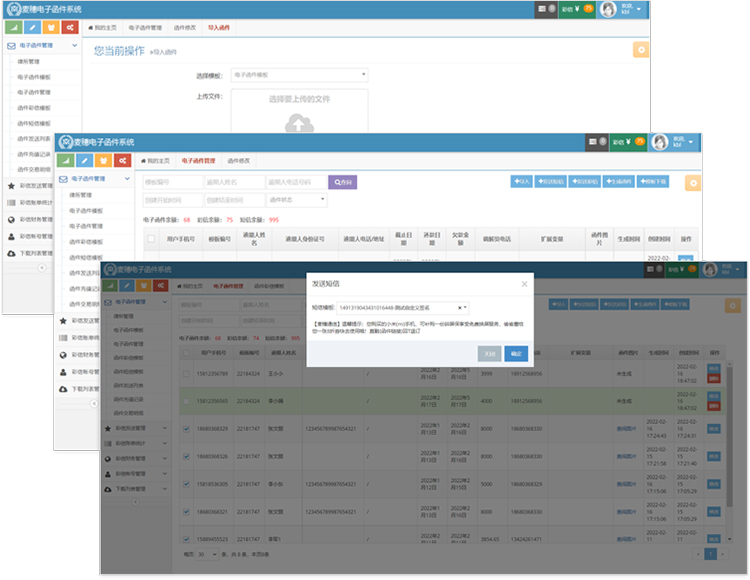Toggle select-all checkbox in the middle window table header
This screenshot has width=750, height=580.
tap(151, 240)
